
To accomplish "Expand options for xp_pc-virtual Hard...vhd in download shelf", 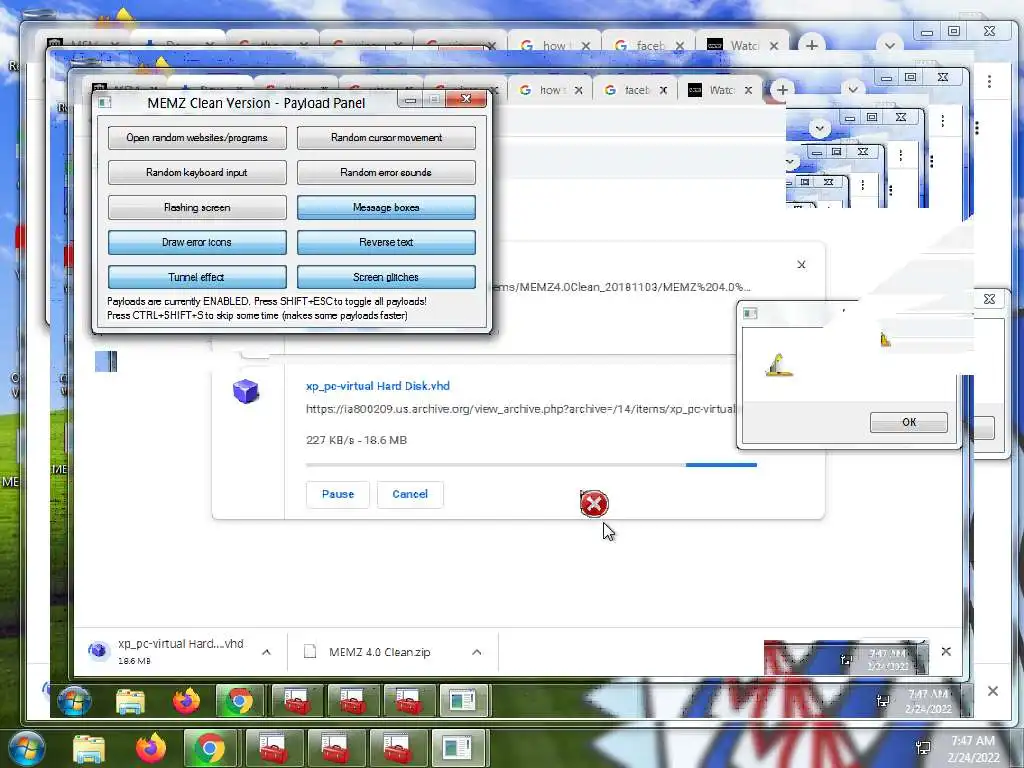I will (x=266, y=652).
